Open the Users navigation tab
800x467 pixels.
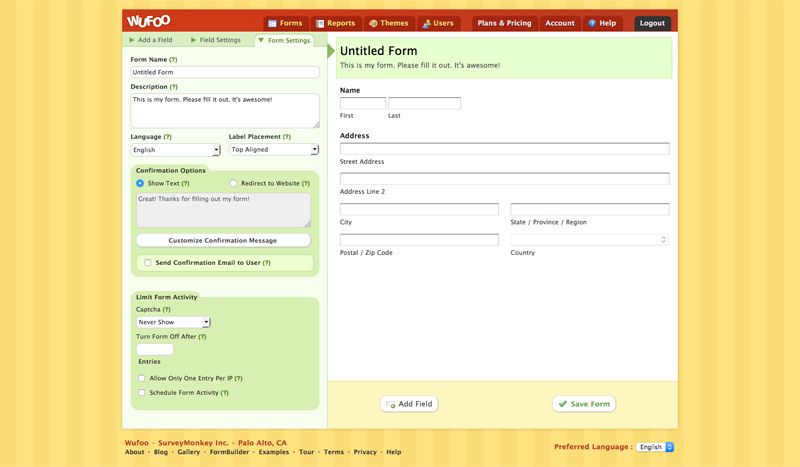coord(438,23)
